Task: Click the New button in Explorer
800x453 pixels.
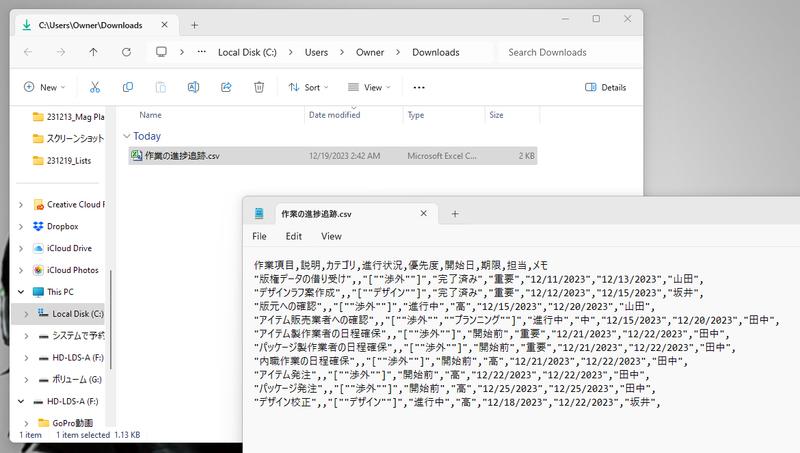Action: point(42,87)
